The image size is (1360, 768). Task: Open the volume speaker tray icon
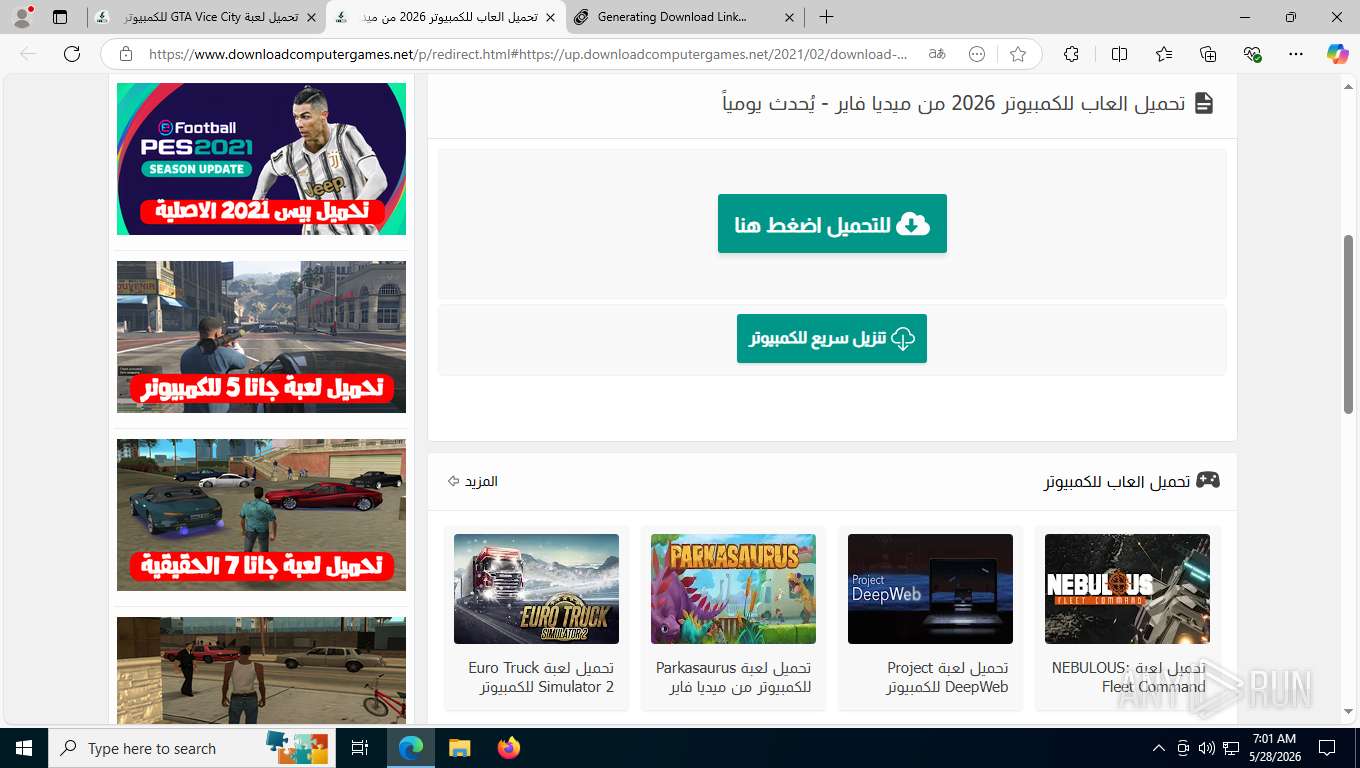click(x=1205, y=748)
